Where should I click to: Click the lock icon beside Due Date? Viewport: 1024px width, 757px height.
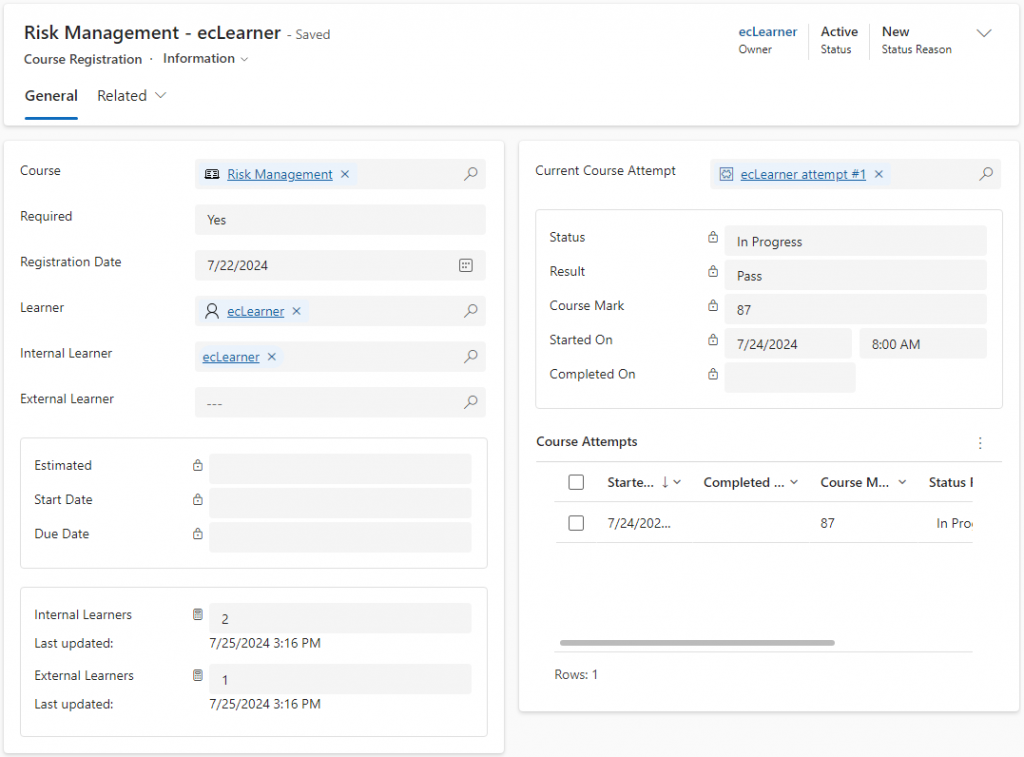[x=198, y=534]
